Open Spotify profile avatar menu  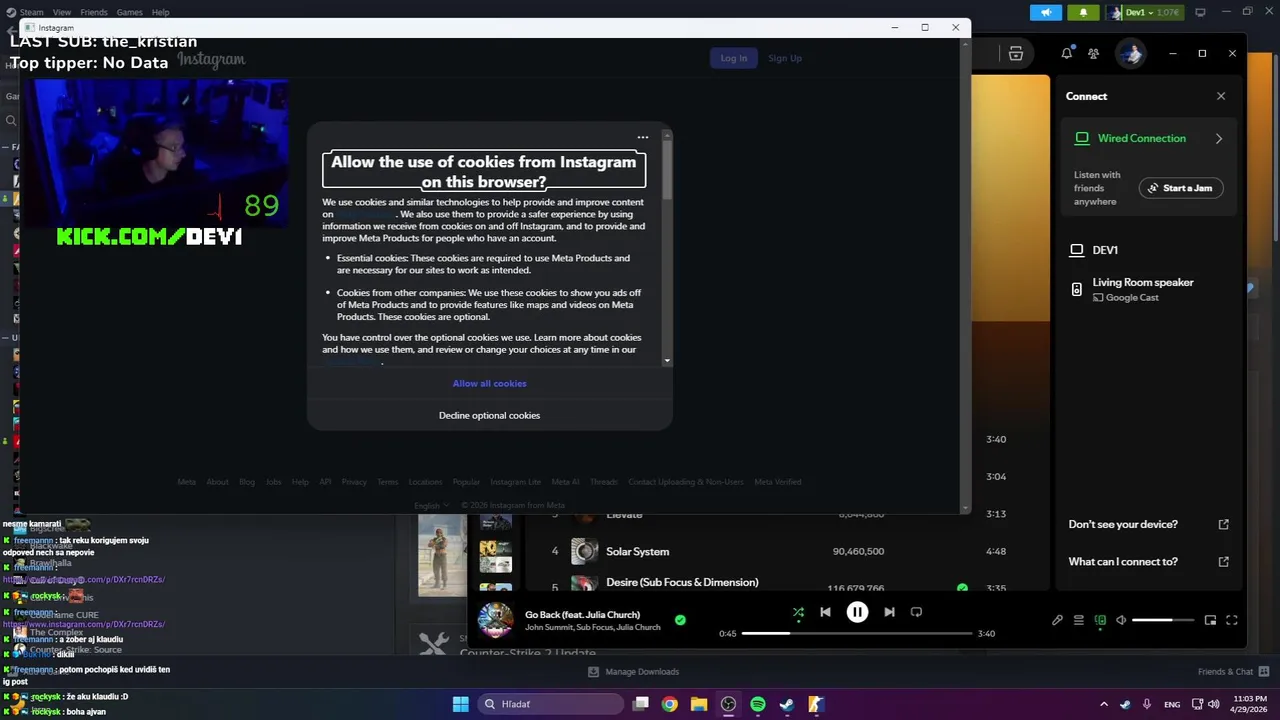point(1132,54)
